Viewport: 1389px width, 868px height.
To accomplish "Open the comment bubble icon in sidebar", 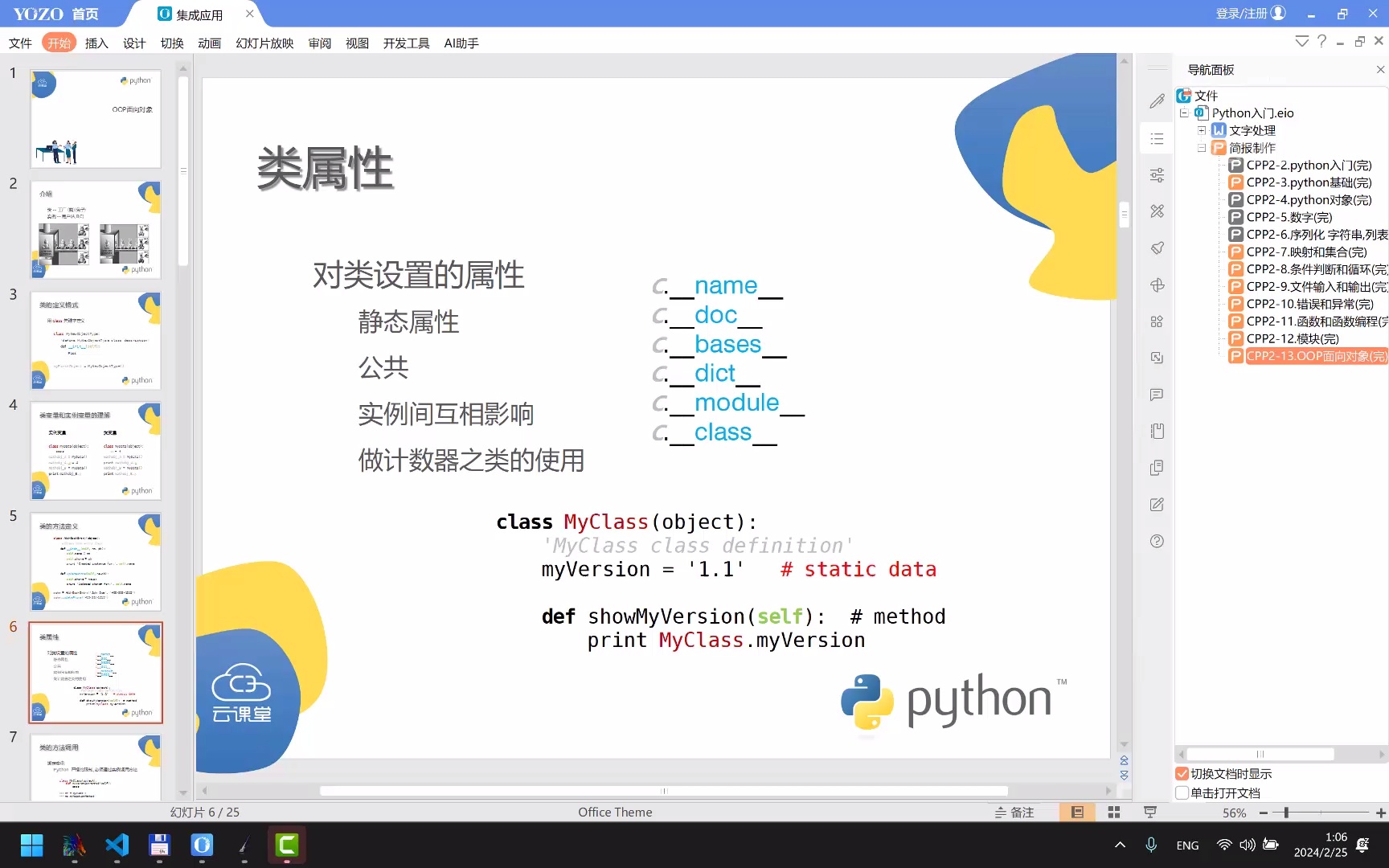I will click(1157, 395).
